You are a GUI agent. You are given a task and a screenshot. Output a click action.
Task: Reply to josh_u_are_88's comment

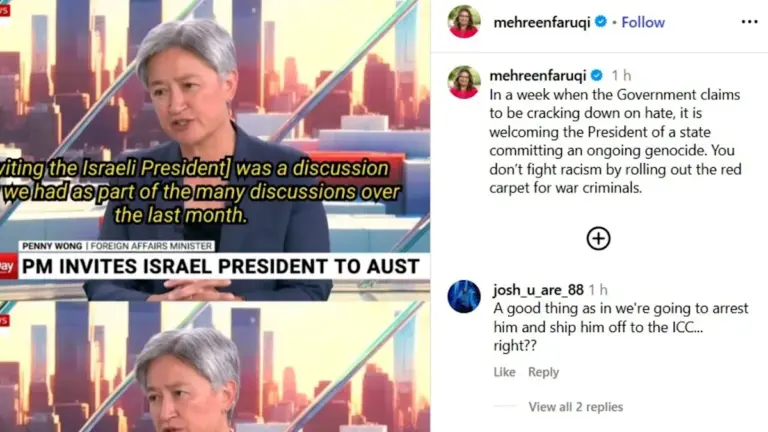[543, 372]
